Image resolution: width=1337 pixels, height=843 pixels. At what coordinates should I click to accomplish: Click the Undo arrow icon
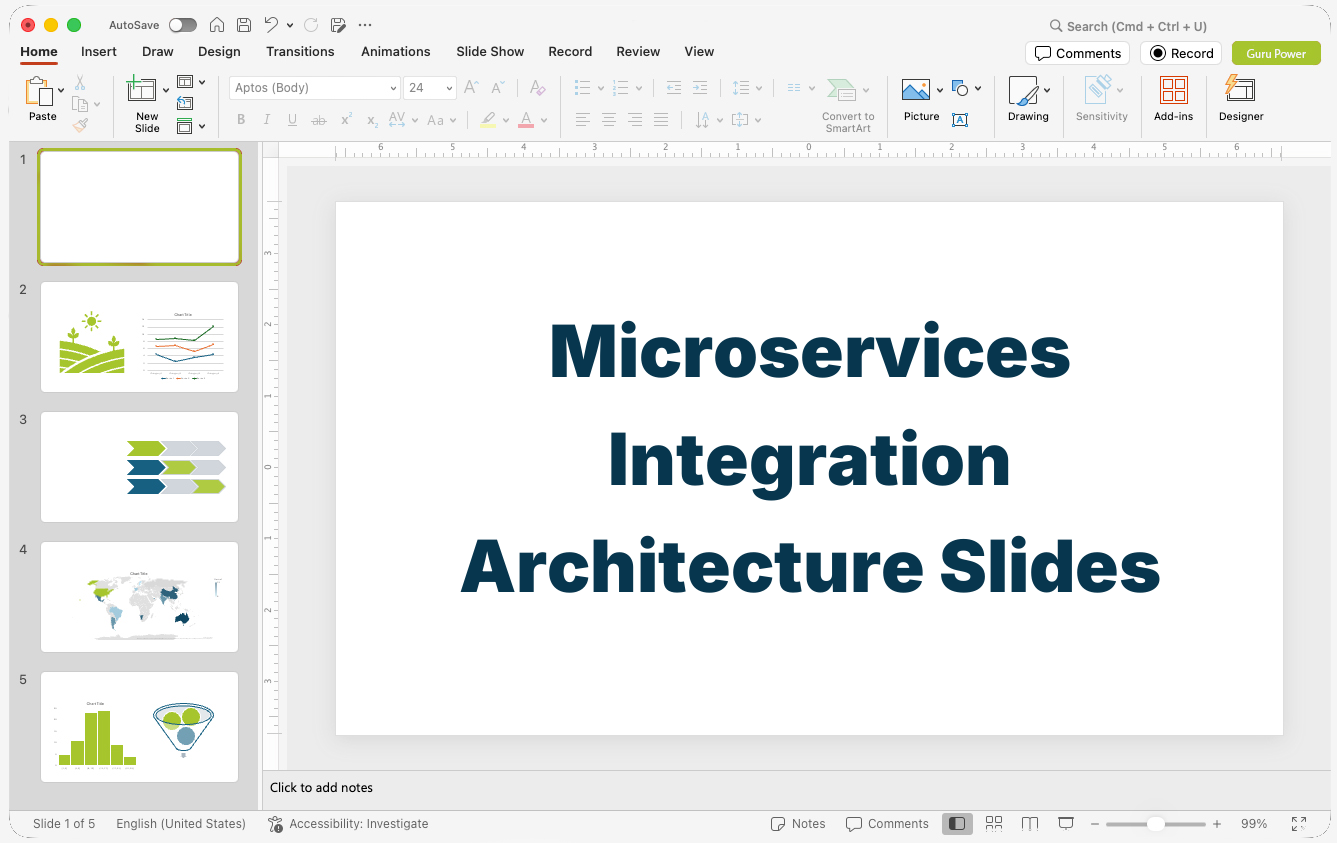click(x=271, y=25)
